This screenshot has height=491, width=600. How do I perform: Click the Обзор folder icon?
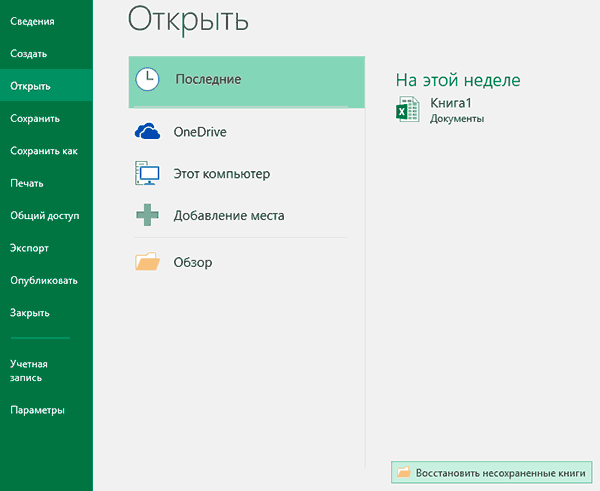[x=147, y=261]
